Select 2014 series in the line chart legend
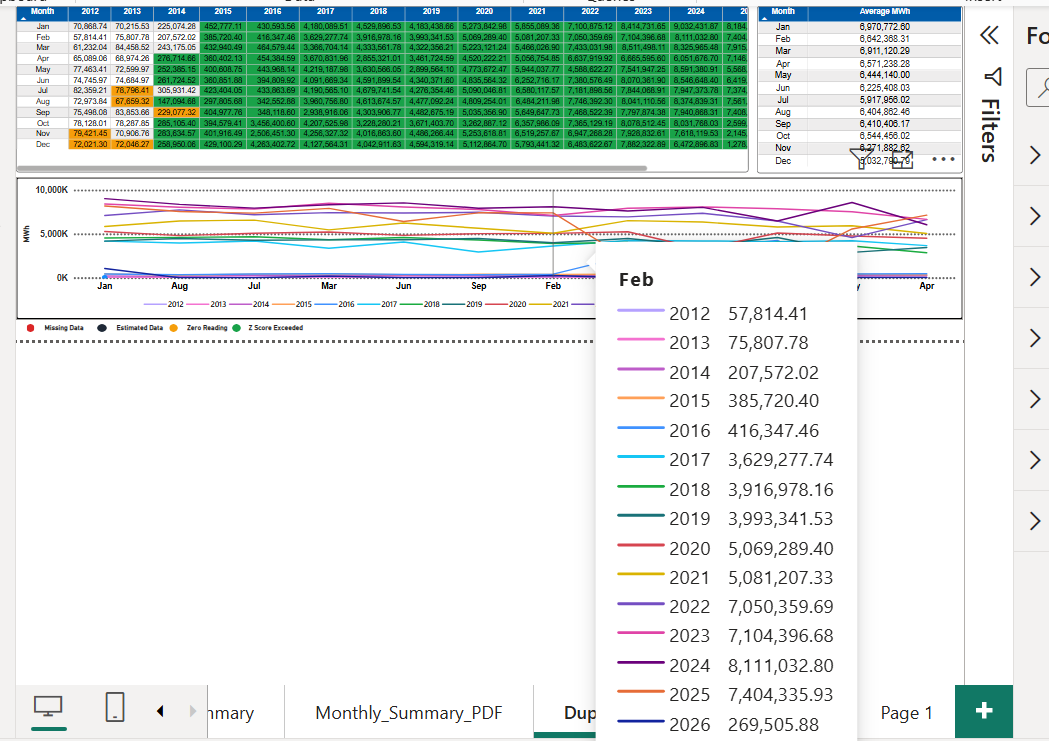The image size is (1049, 741). [250, 304]
